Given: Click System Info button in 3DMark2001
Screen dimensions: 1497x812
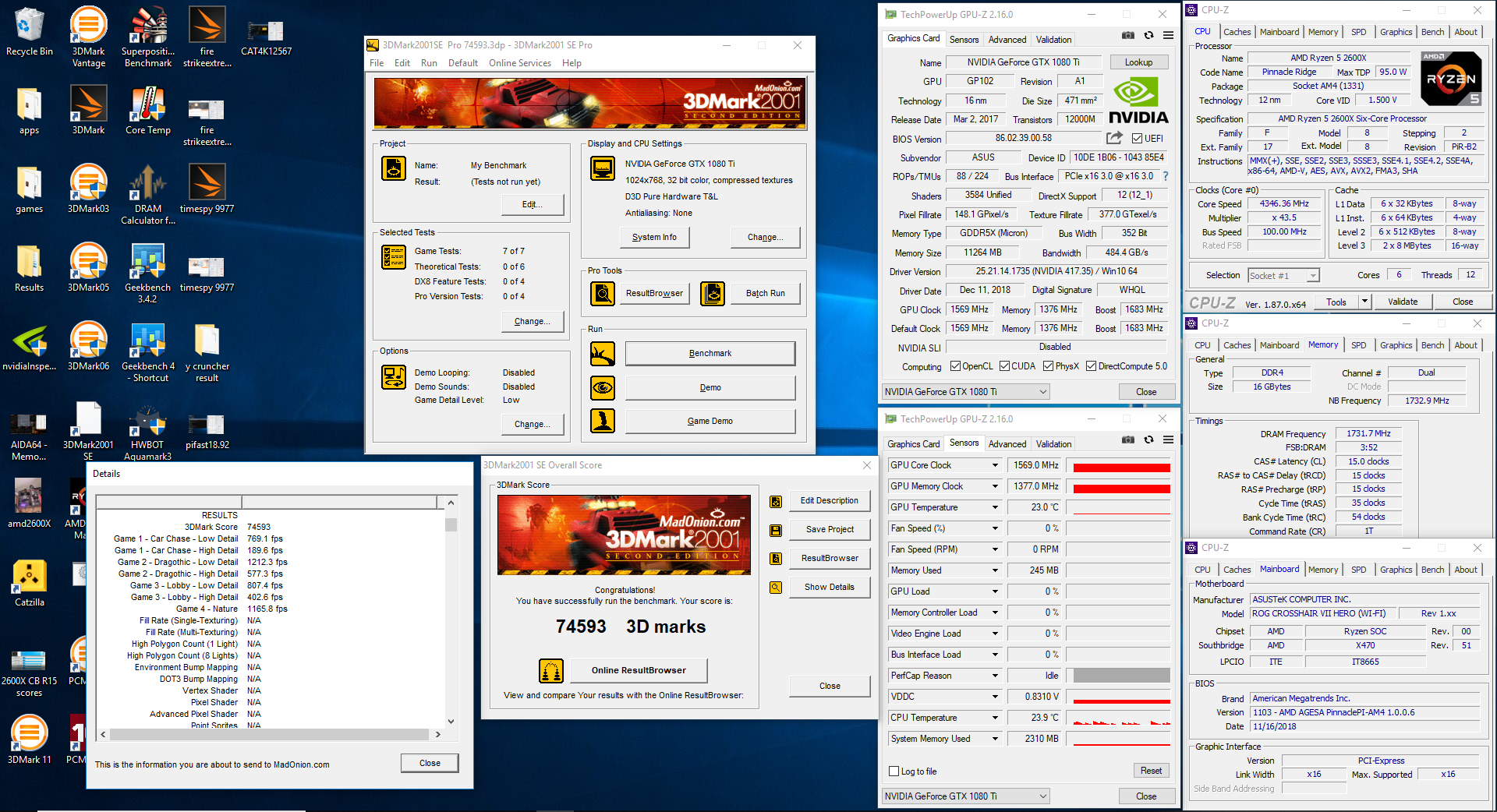Looking at the screenshot, I should click(654, 237).
